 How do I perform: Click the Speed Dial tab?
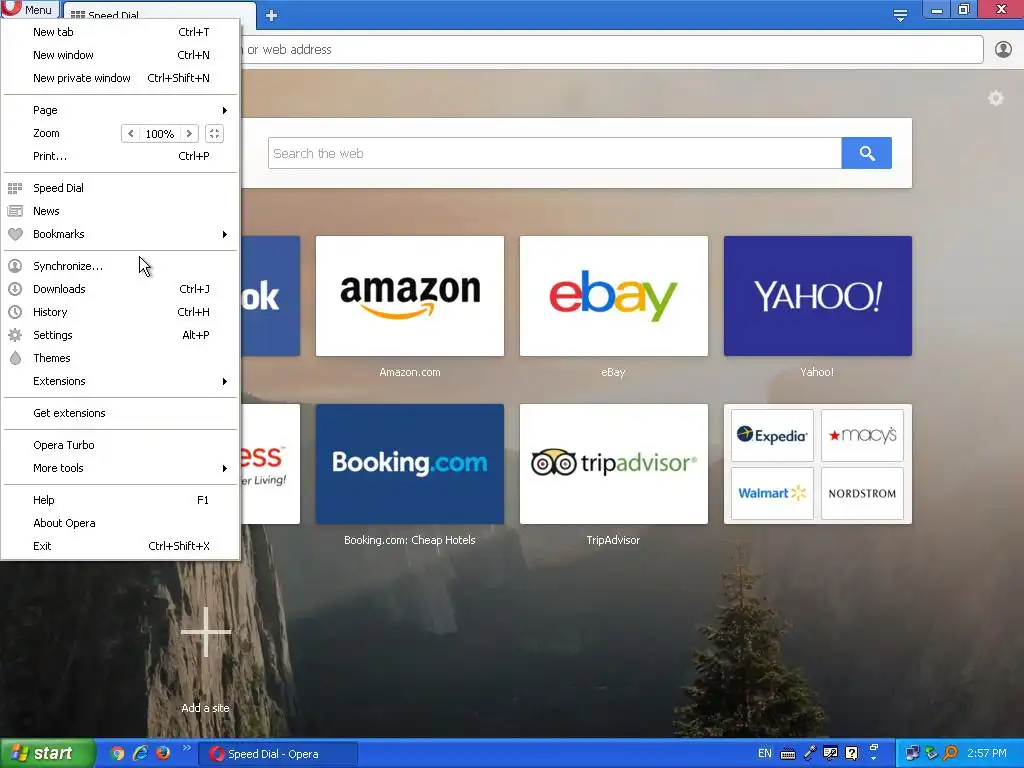[158, 14]
